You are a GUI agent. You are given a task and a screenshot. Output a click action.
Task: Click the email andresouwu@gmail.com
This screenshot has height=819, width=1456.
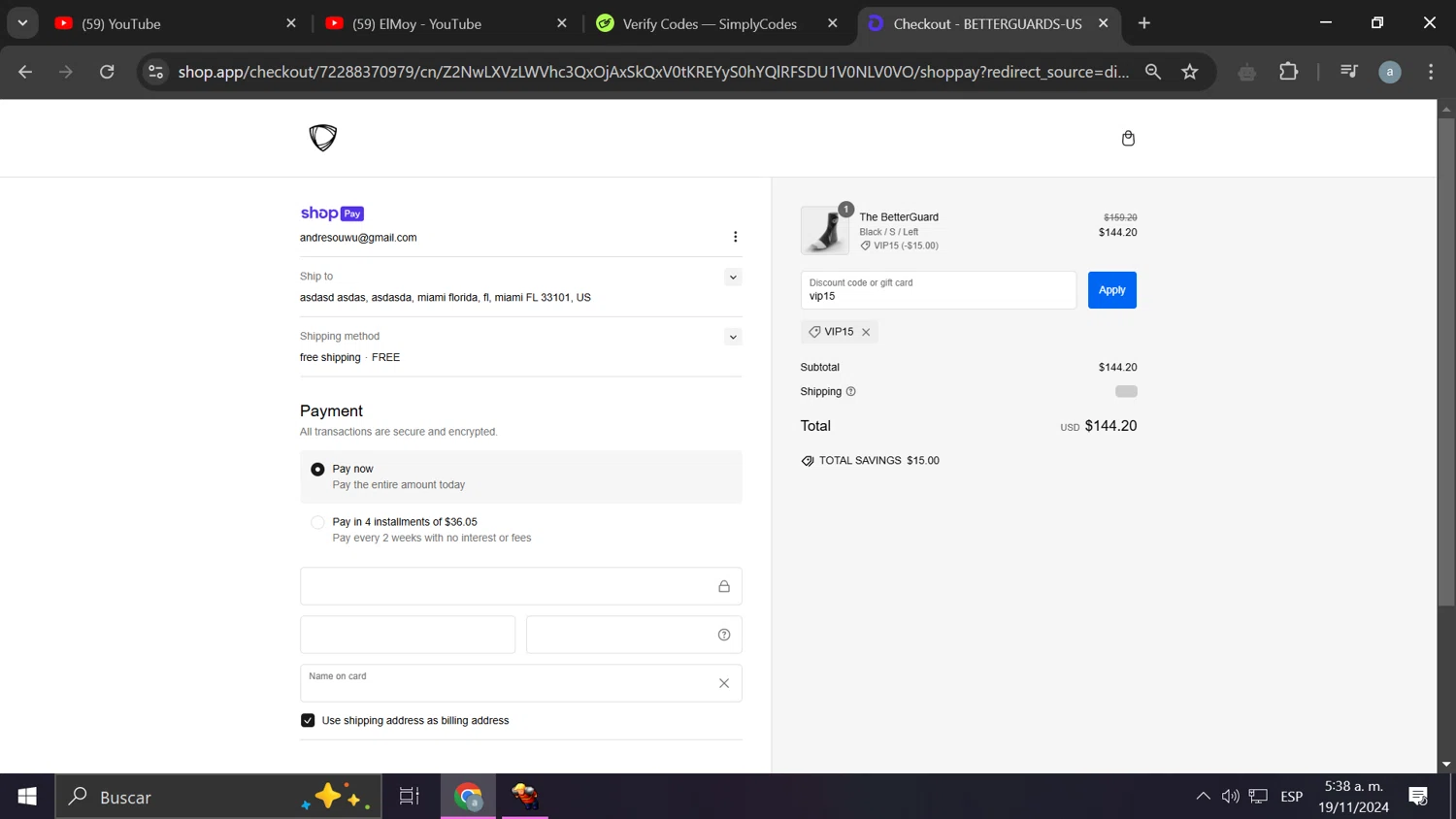(358, 238)
